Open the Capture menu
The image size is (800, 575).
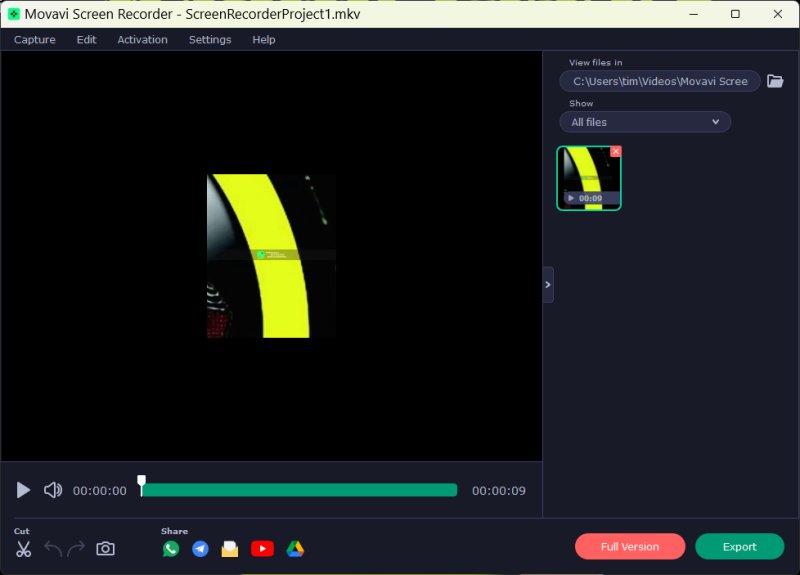click(x=34, y=40)
